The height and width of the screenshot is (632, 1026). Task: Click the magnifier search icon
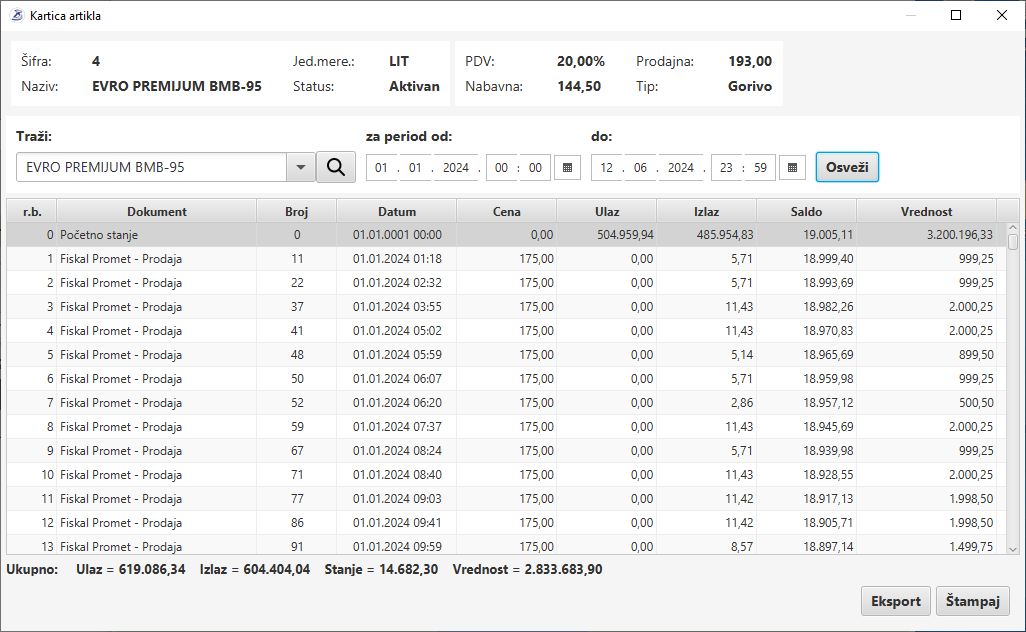[336, 168]
